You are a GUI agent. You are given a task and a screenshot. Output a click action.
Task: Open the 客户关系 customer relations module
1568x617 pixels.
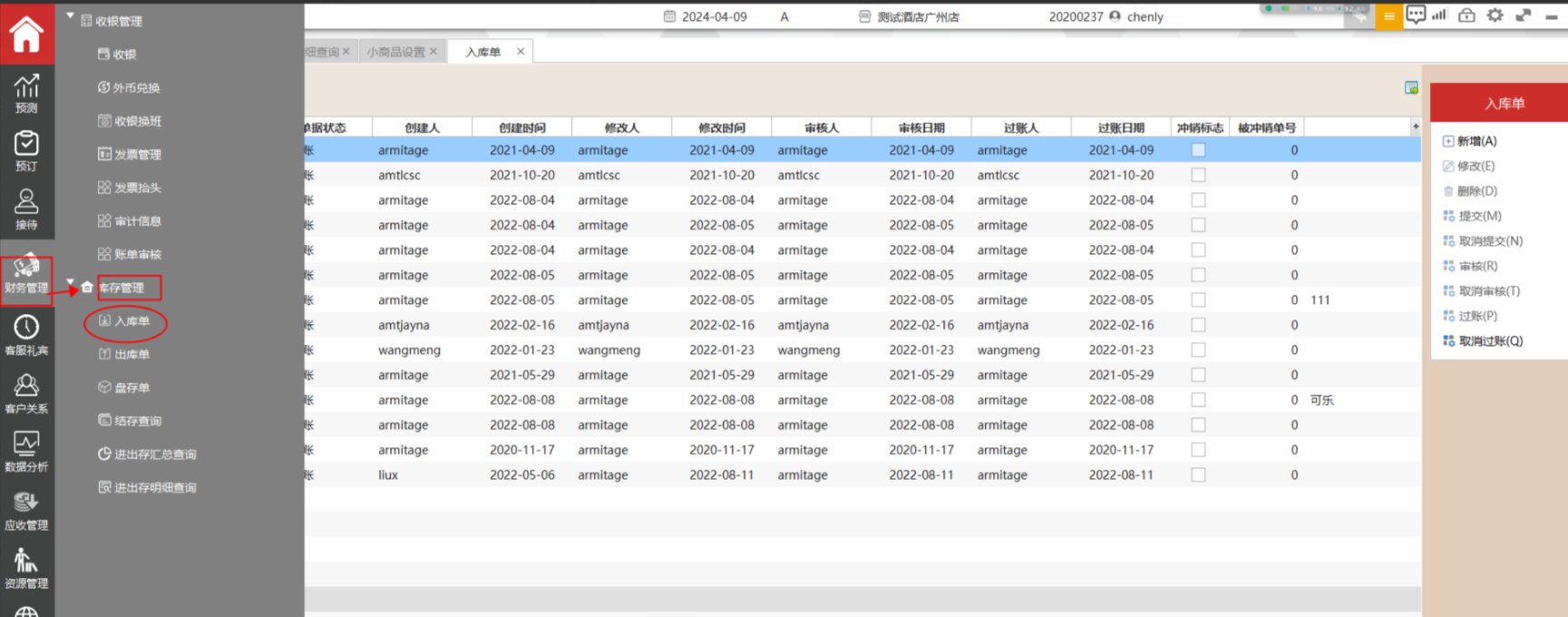click(x=26, y=394)
